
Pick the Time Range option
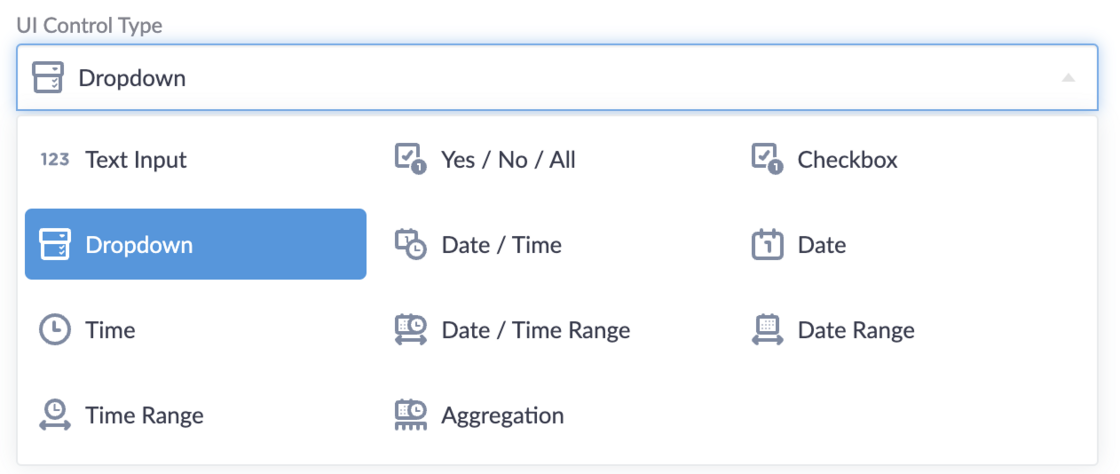click(144, 415)
